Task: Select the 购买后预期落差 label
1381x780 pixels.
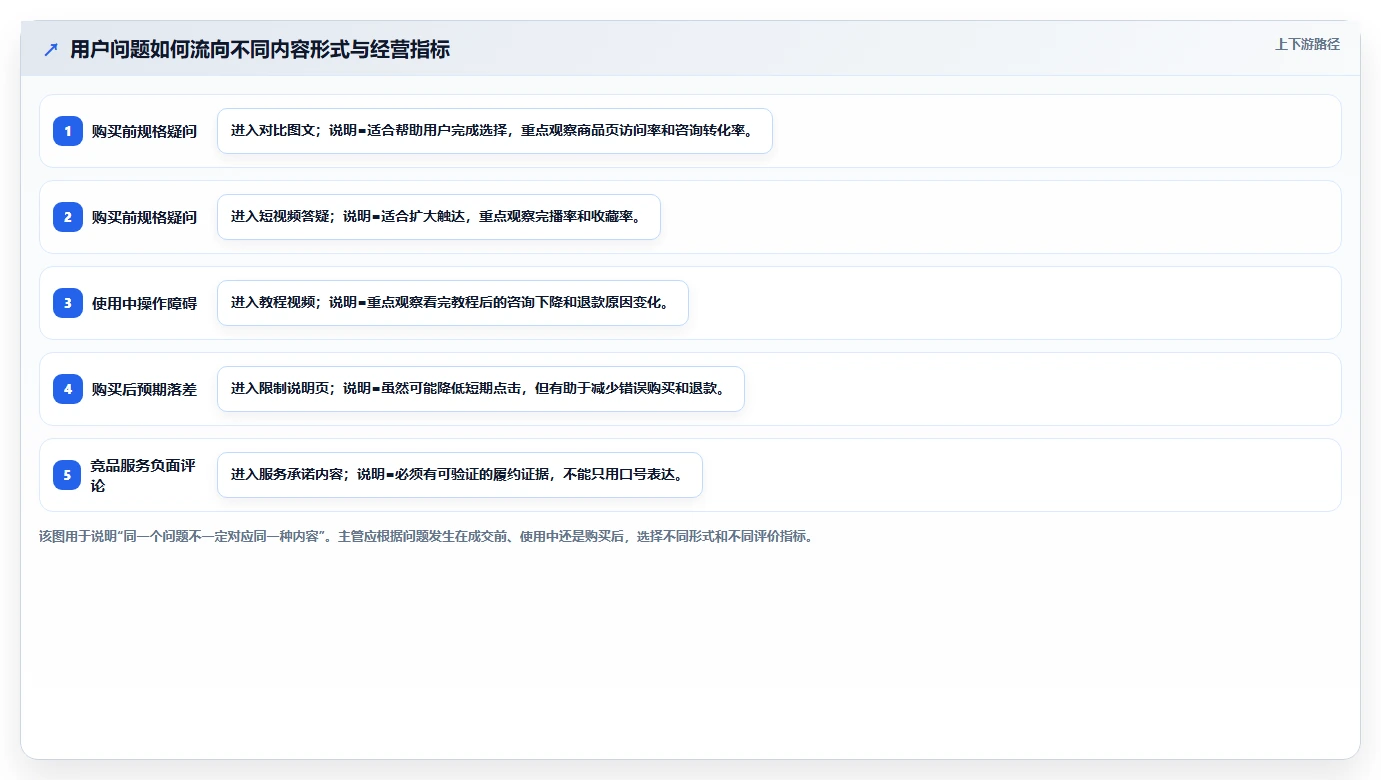Action: (144, 389)
